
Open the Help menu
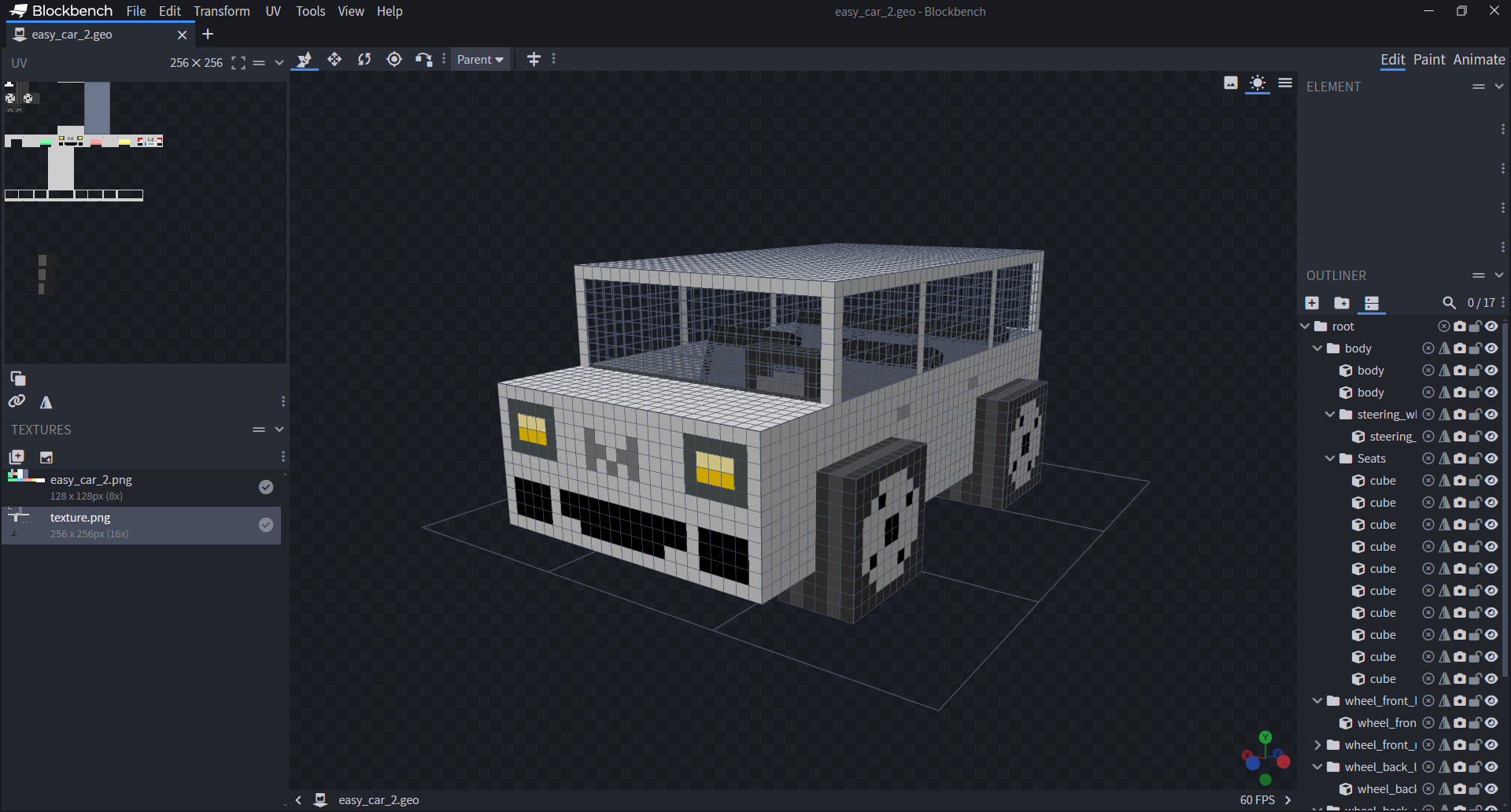tap(390, 11)
